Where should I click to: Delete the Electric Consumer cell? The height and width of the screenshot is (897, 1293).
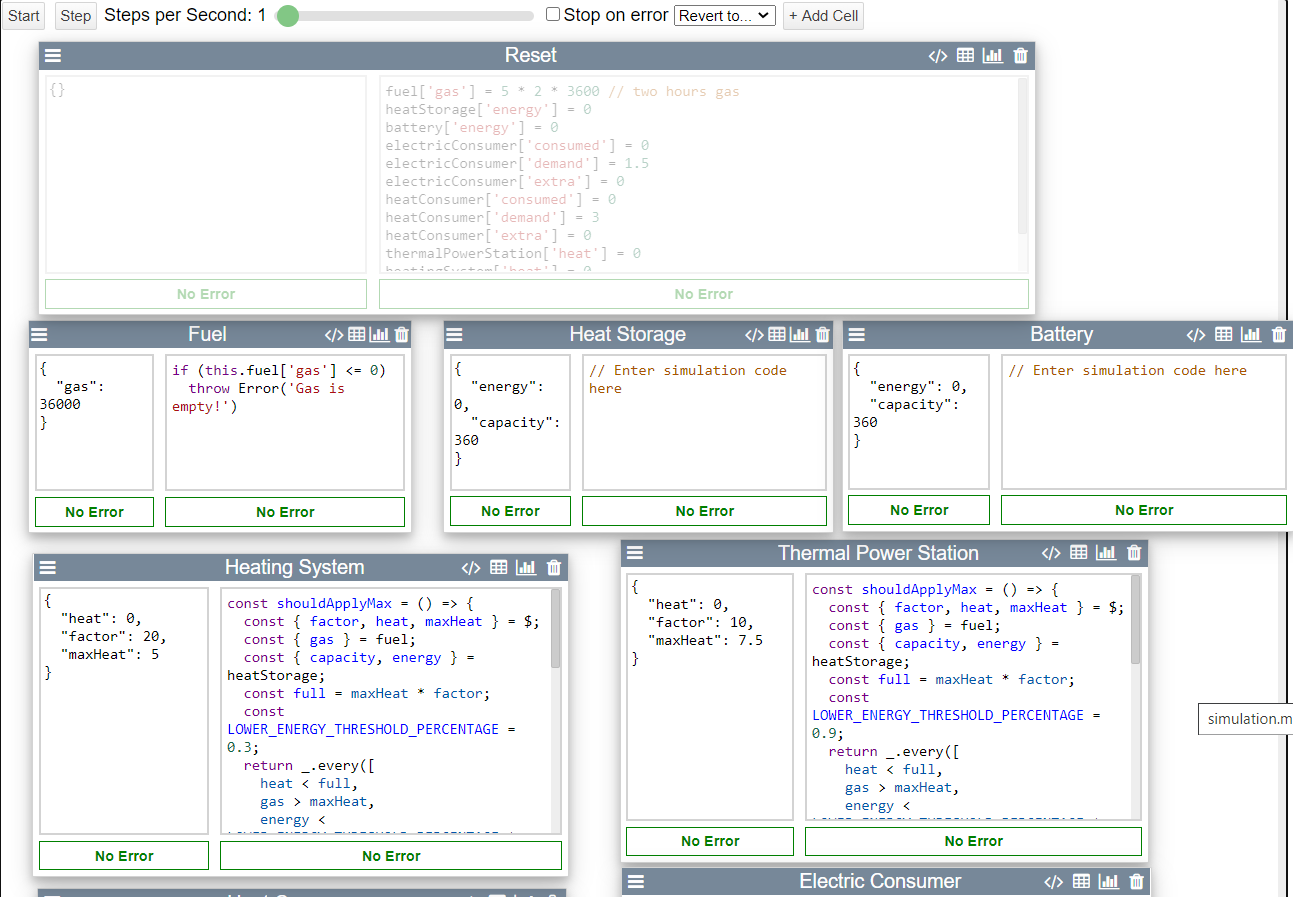tap(1136, 881)
